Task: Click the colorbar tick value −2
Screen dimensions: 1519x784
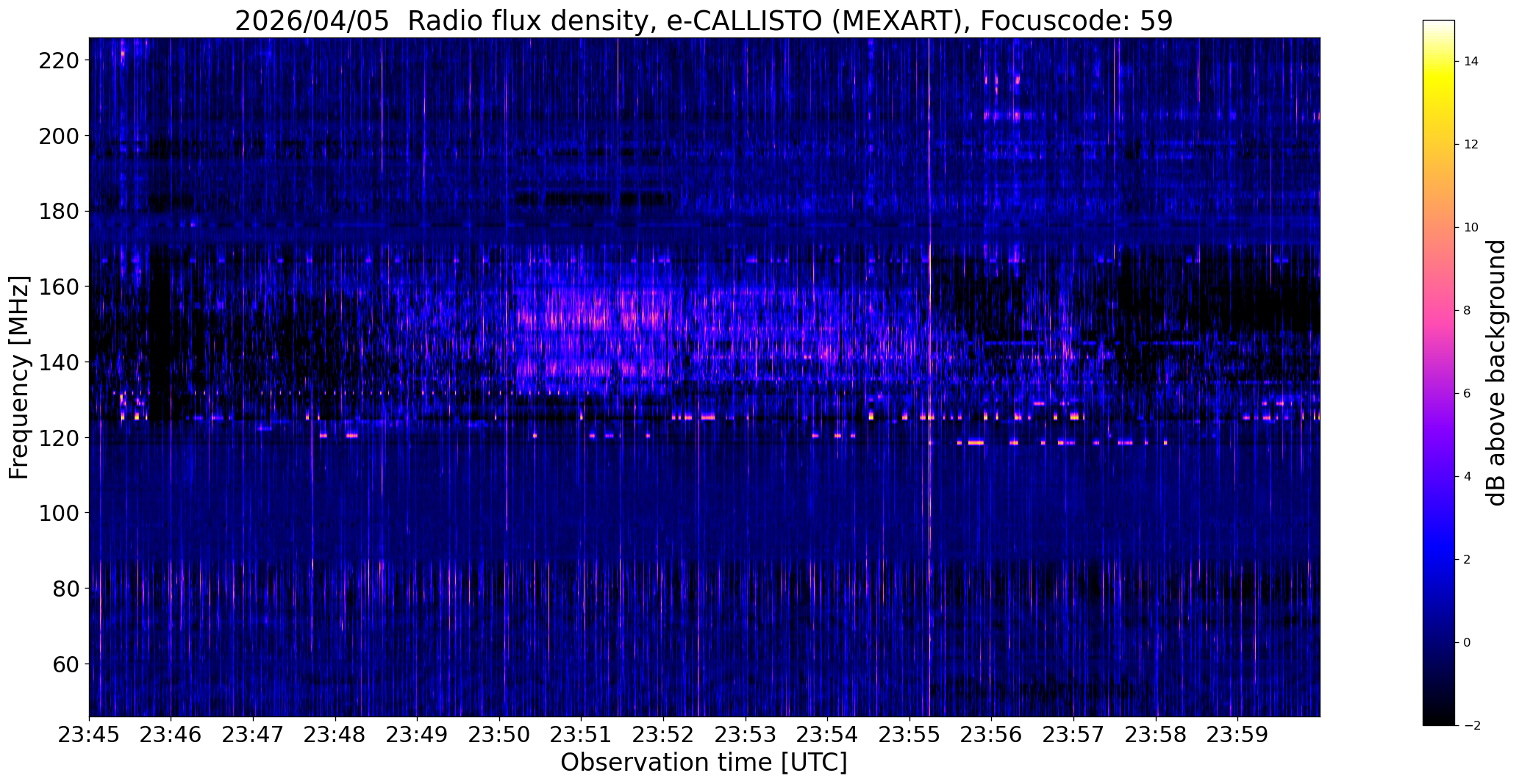Action: click(x=1471, y=726)
